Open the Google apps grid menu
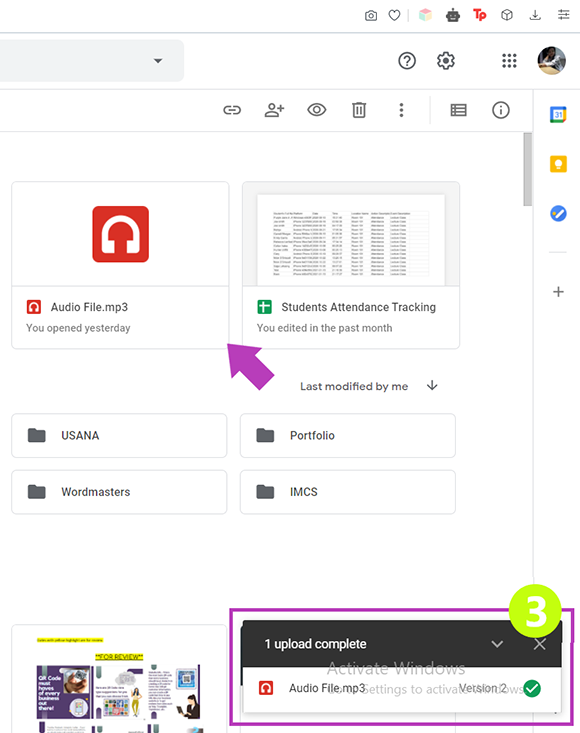Screen dimensions: 580x733 509,61
